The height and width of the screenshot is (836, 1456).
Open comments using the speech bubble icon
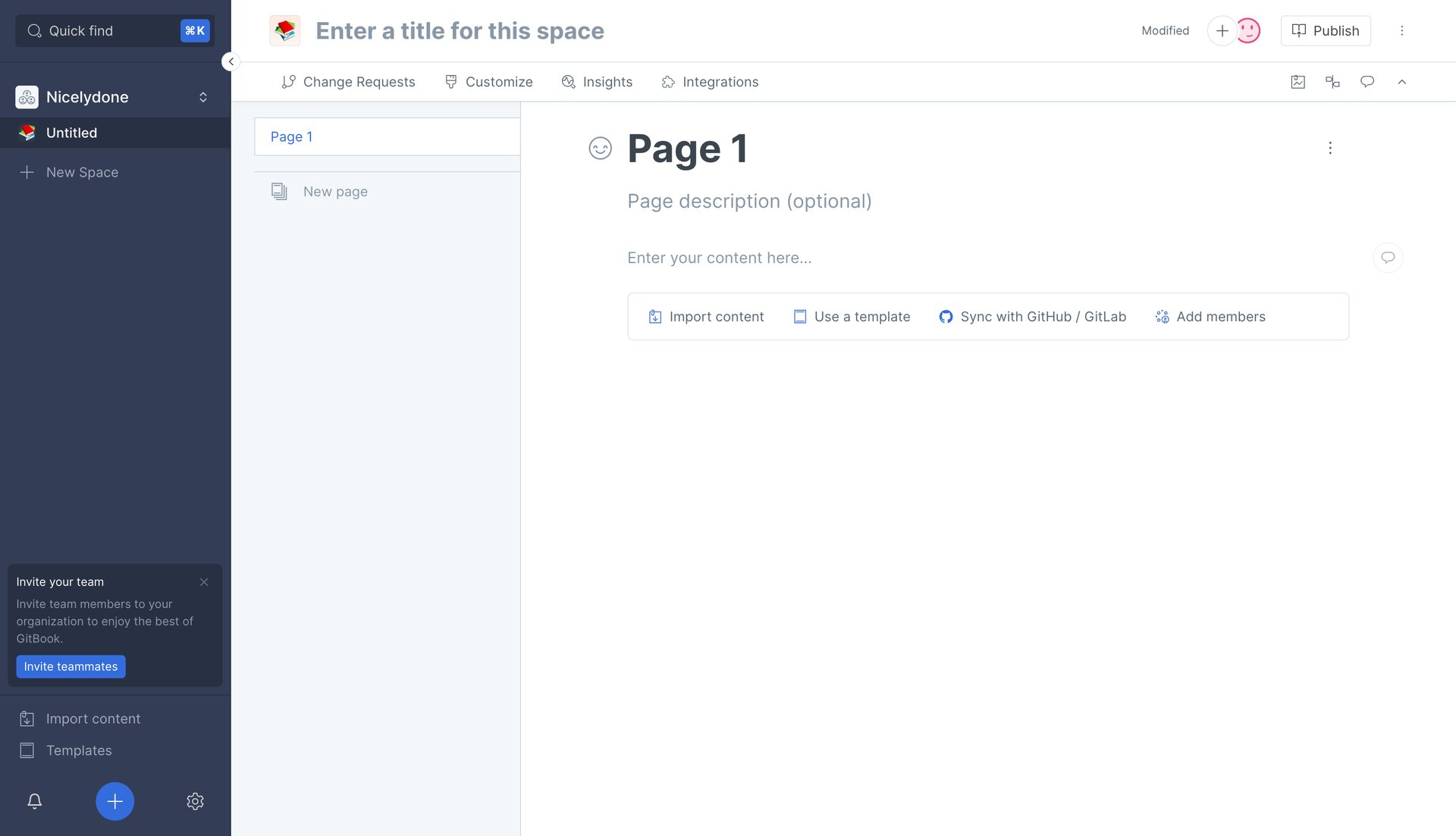1367,82
